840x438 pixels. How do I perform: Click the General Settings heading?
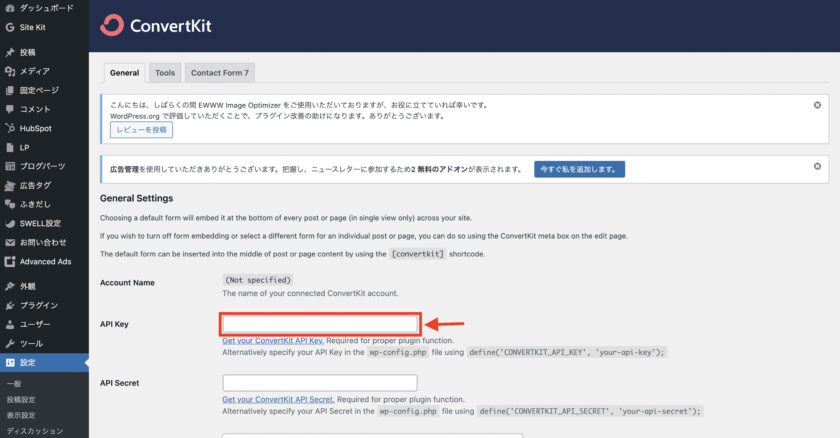[x=137, y=198]
